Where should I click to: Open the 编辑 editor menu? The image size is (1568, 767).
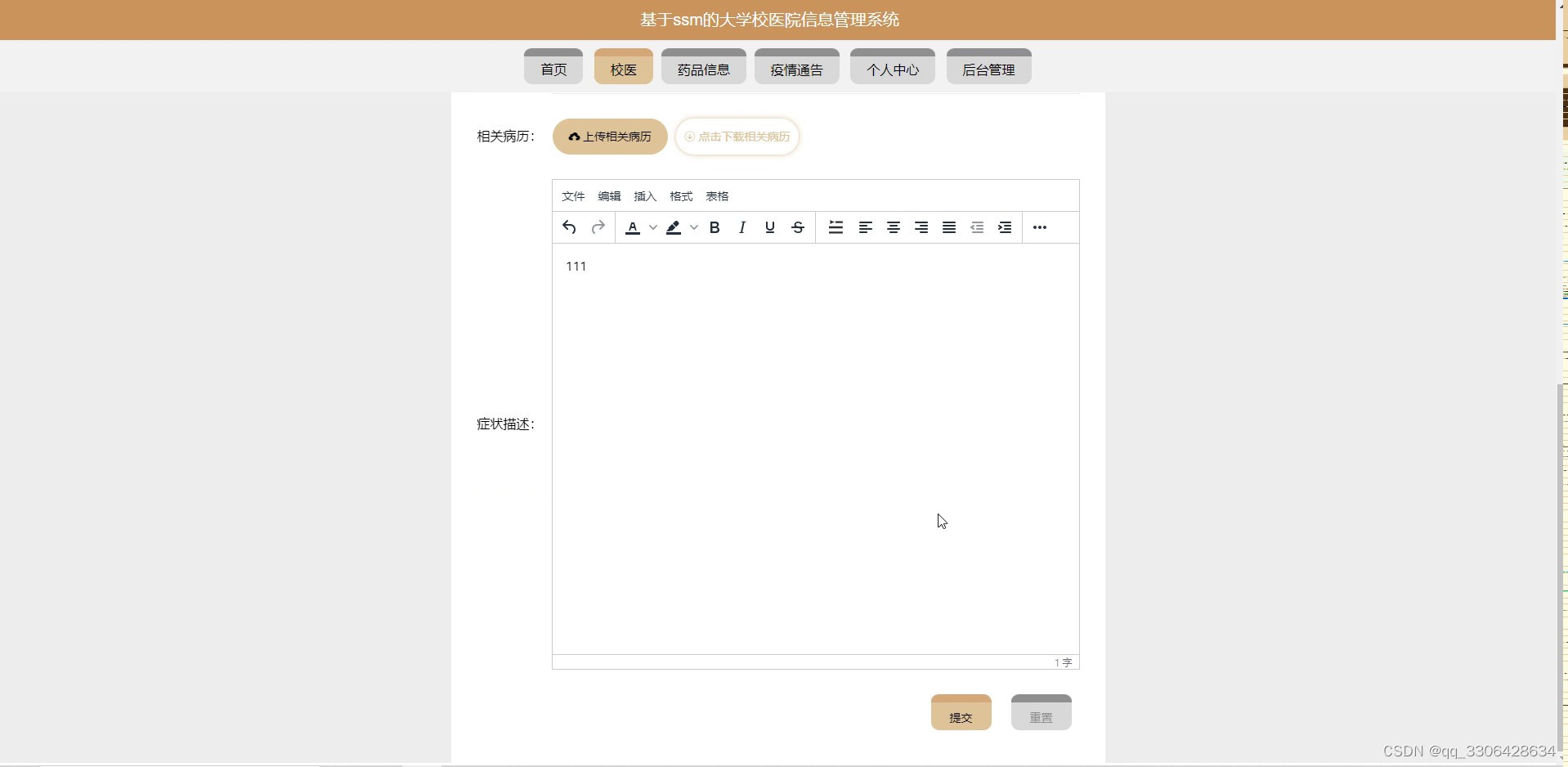click(609, 196)
